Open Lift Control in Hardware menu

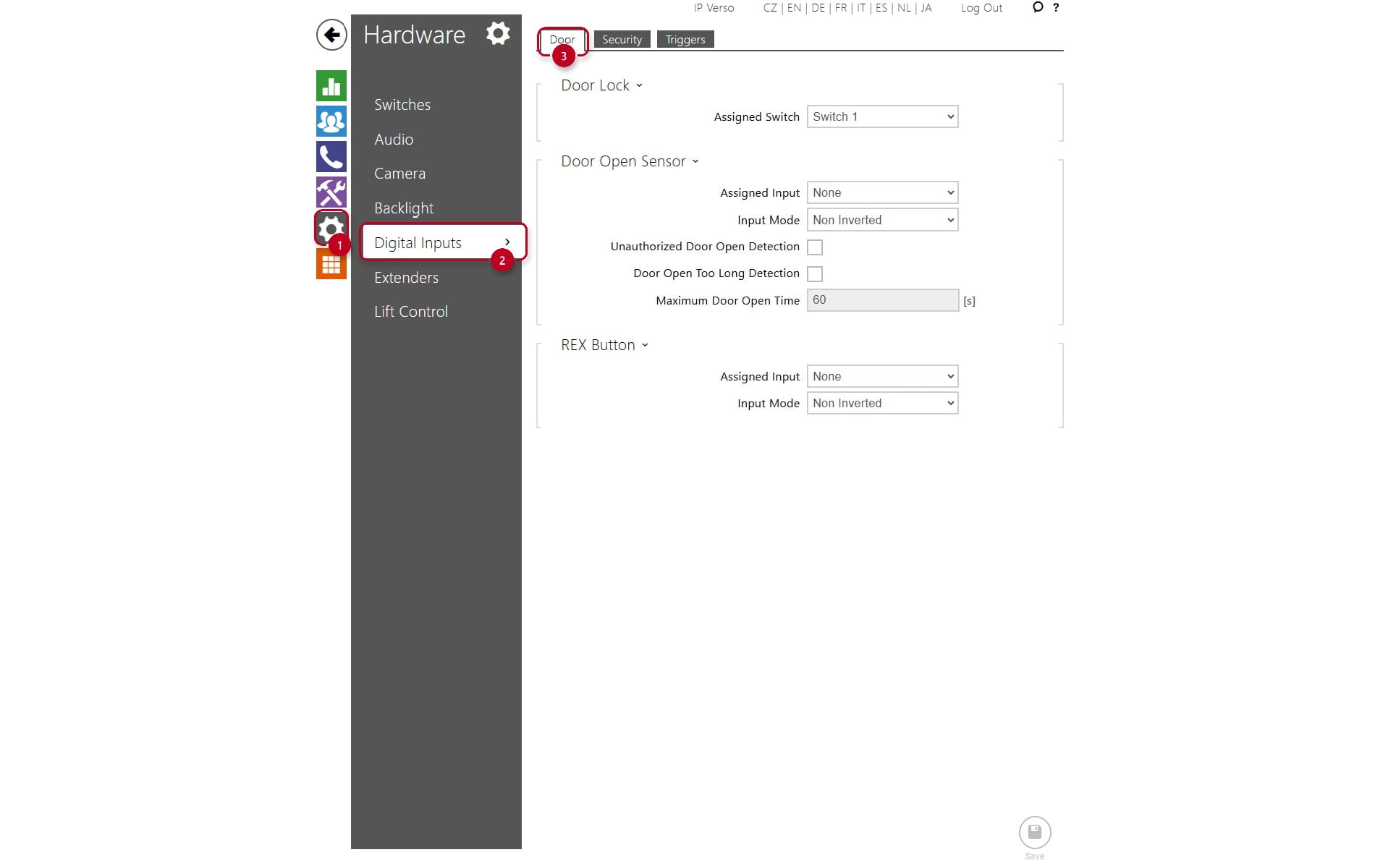(x=411, y=312)
